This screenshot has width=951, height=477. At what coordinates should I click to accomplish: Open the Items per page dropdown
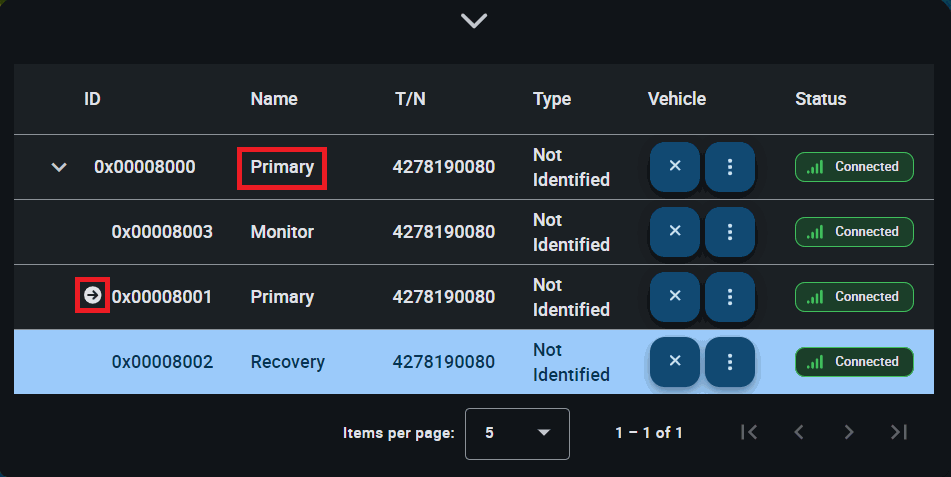click(517, 433)
